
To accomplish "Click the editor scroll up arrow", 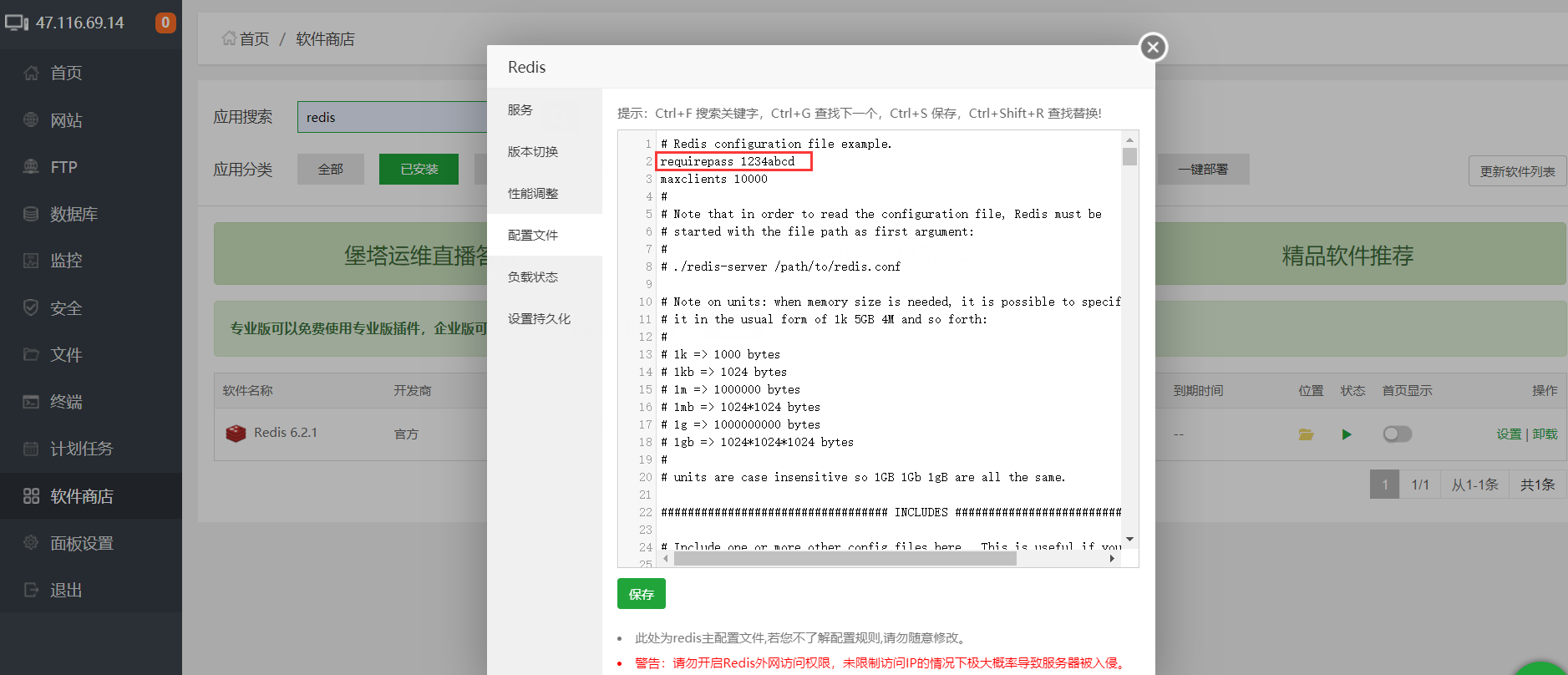I will tap(1129, 140).
